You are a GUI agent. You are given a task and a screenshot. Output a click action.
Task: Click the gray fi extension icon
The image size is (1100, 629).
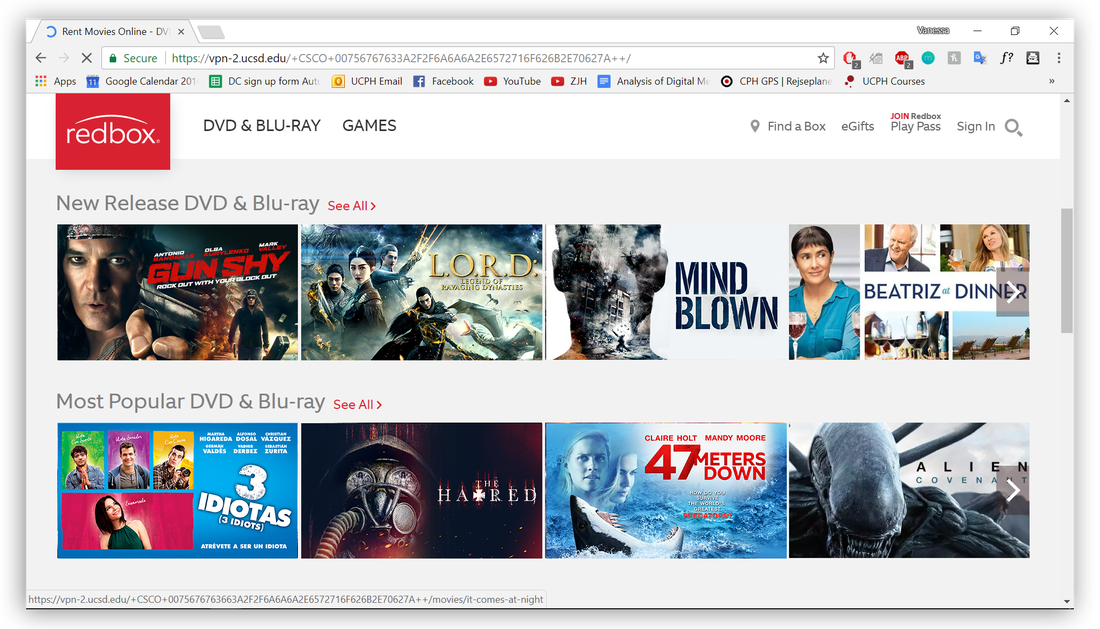click(x=954, y=58)
